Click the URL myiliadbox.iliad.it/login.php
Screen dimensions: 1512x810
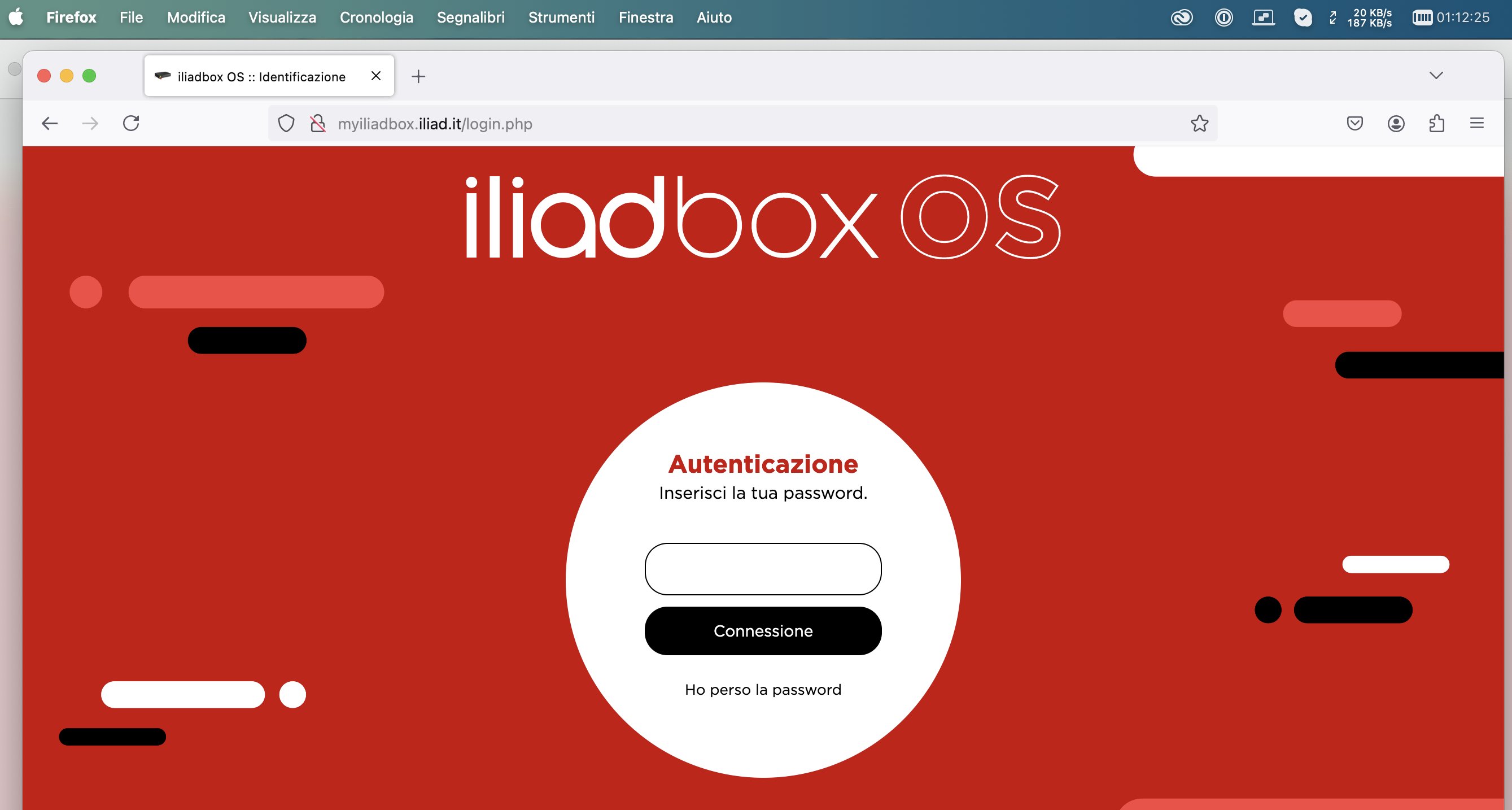coord(435,124)
